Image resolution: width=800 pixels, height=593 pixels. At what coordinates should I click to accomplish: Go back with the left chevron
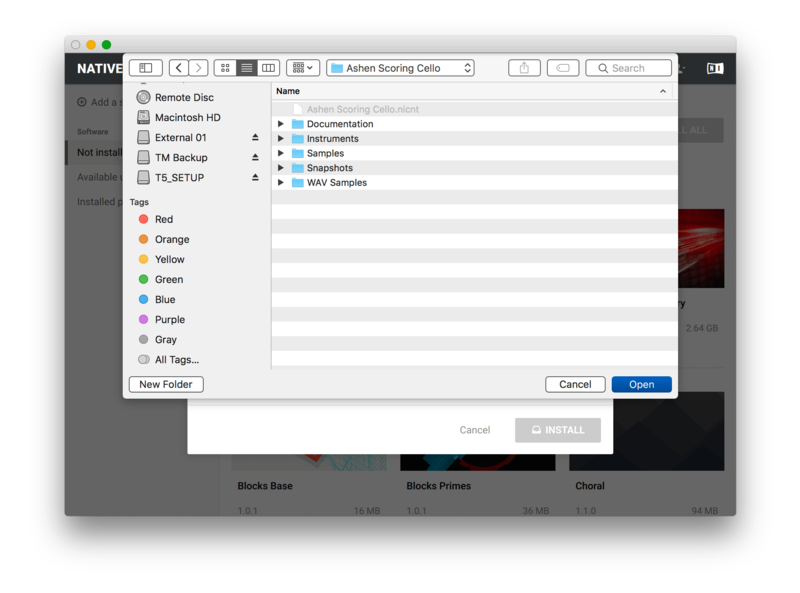click(179, 68)
